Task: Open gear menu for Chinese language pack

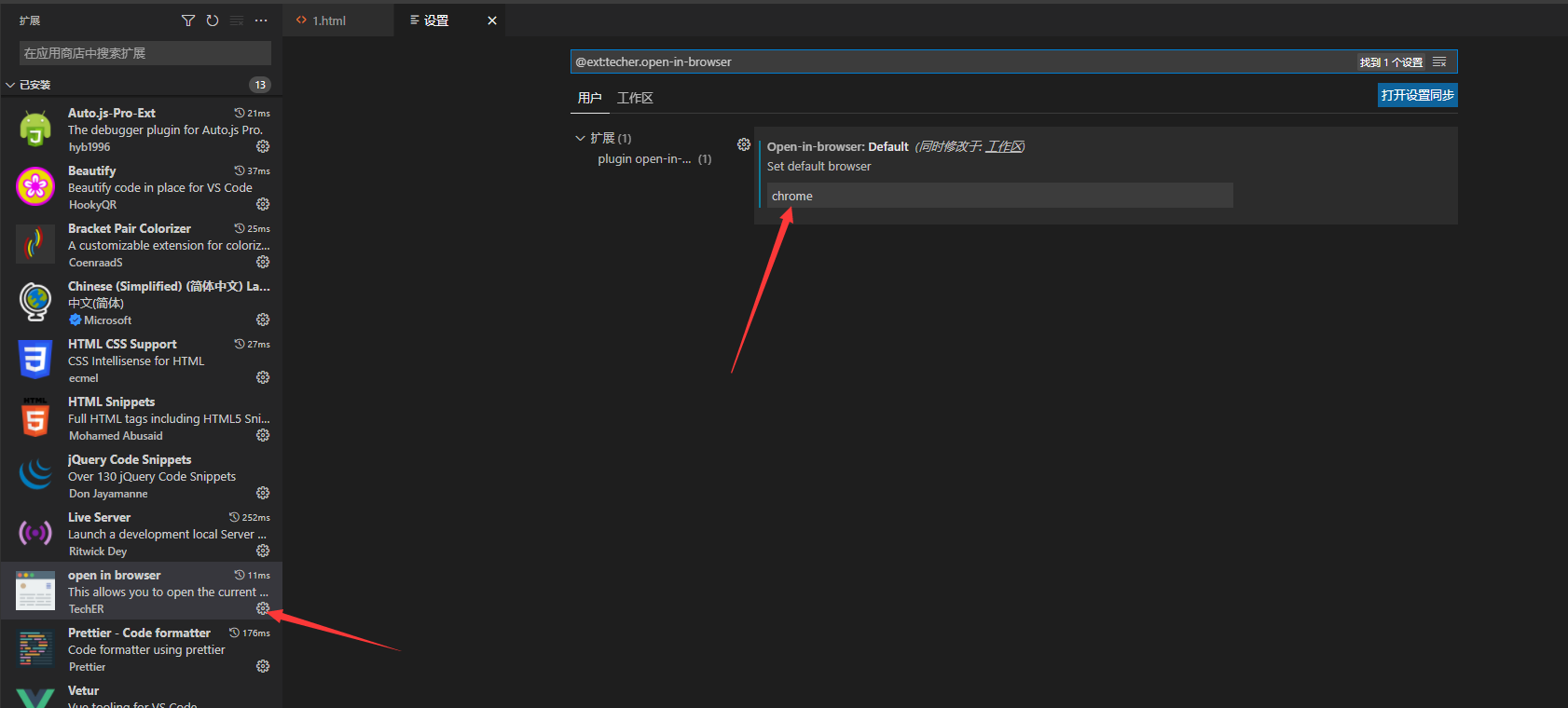Action: pos(263,320)
